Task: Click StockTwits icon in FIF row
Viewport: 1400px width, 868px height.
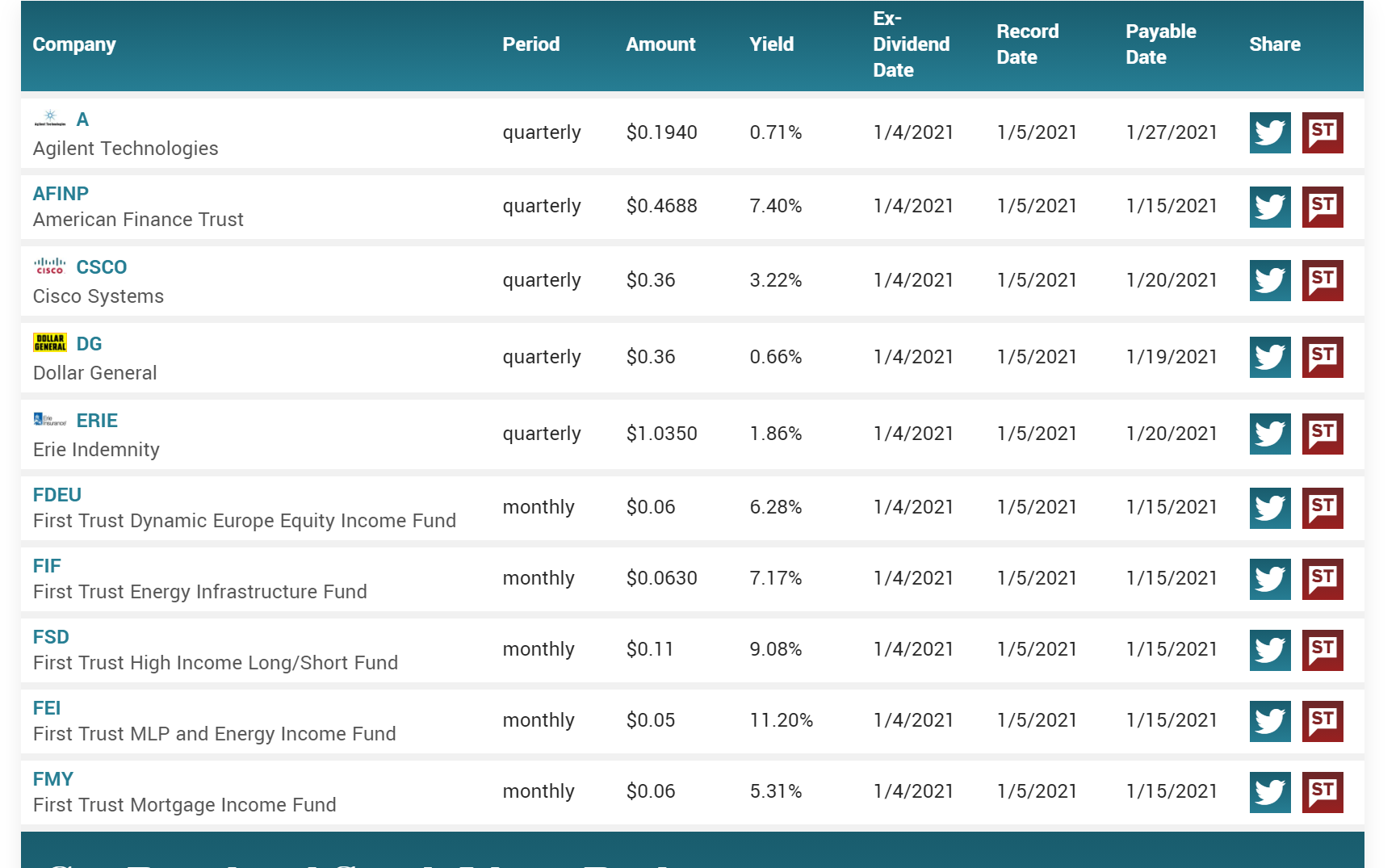Action: pos(1322,579)
